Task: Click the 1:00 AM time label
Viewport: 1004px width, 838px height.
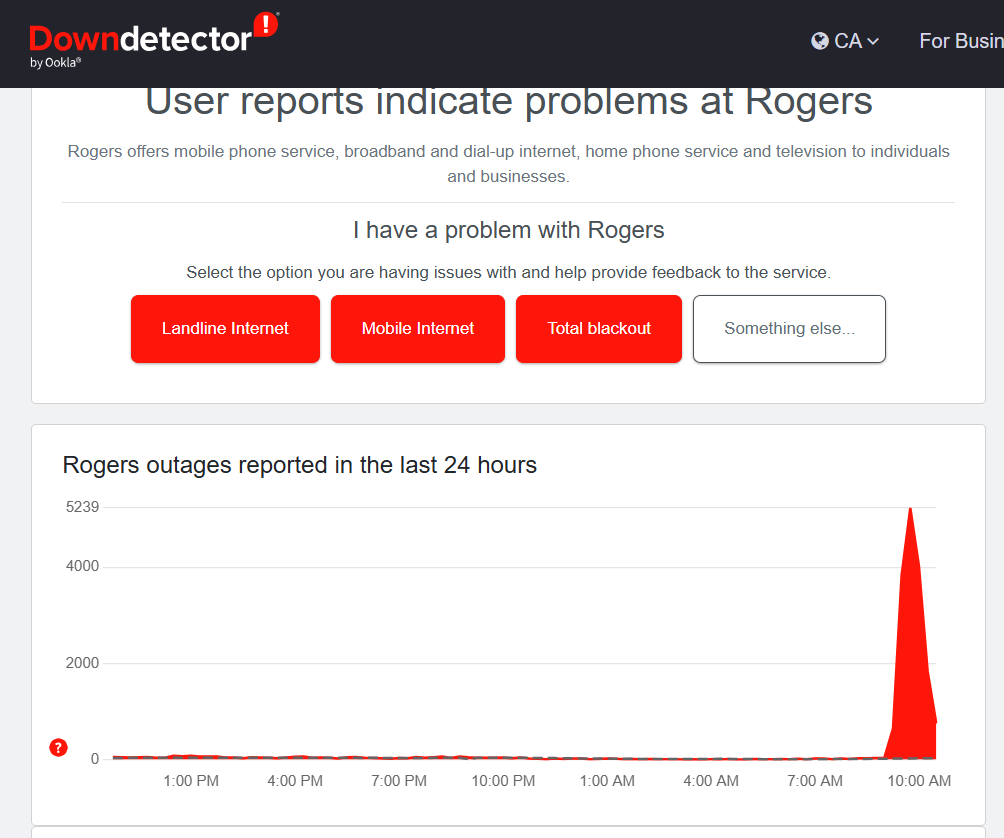Action: [607, 781]
